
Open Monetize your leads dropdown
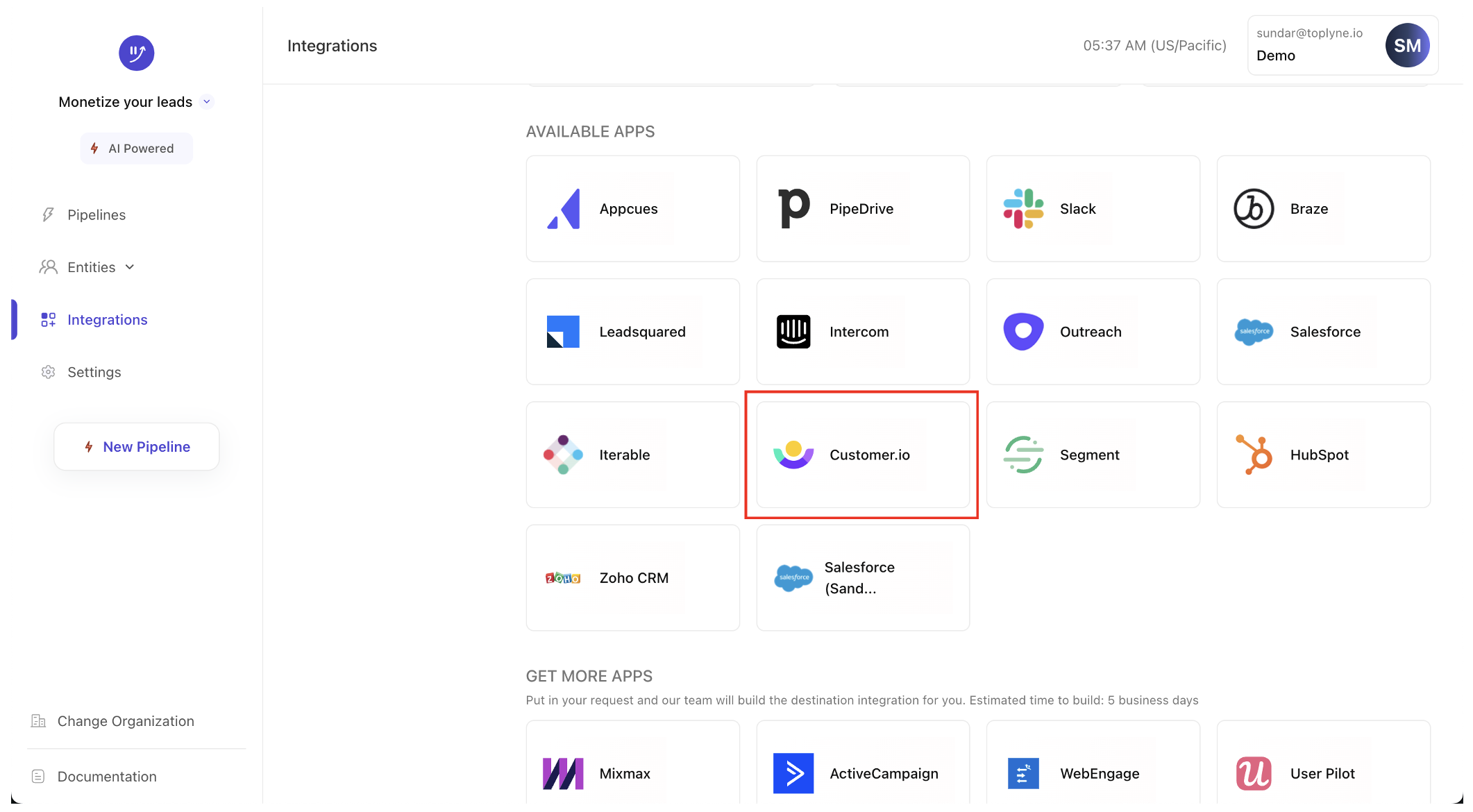207,102
